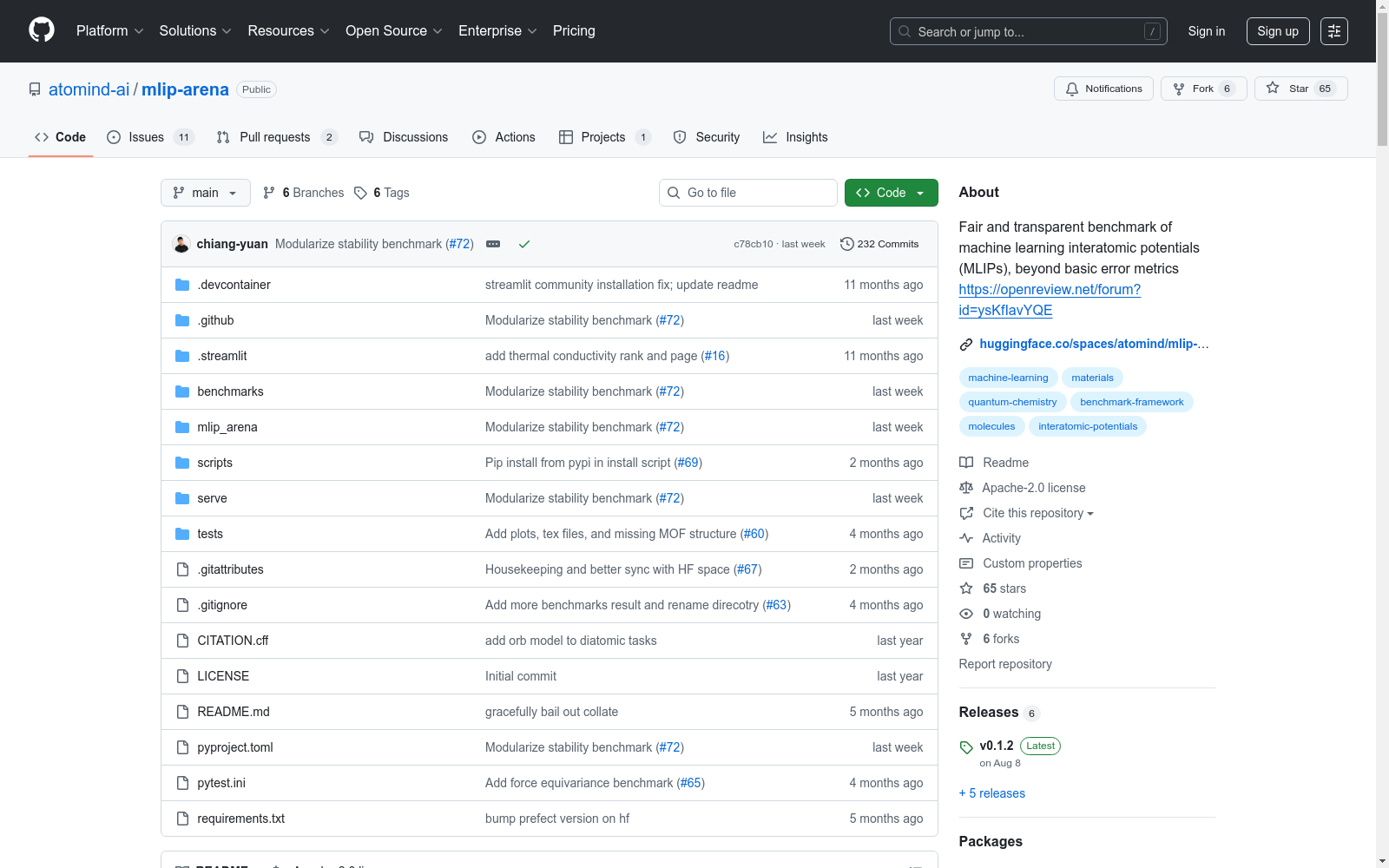Open the .gitattributes file
The image size is (1389, 868).
pyautogui.click(x=230, y=569)
